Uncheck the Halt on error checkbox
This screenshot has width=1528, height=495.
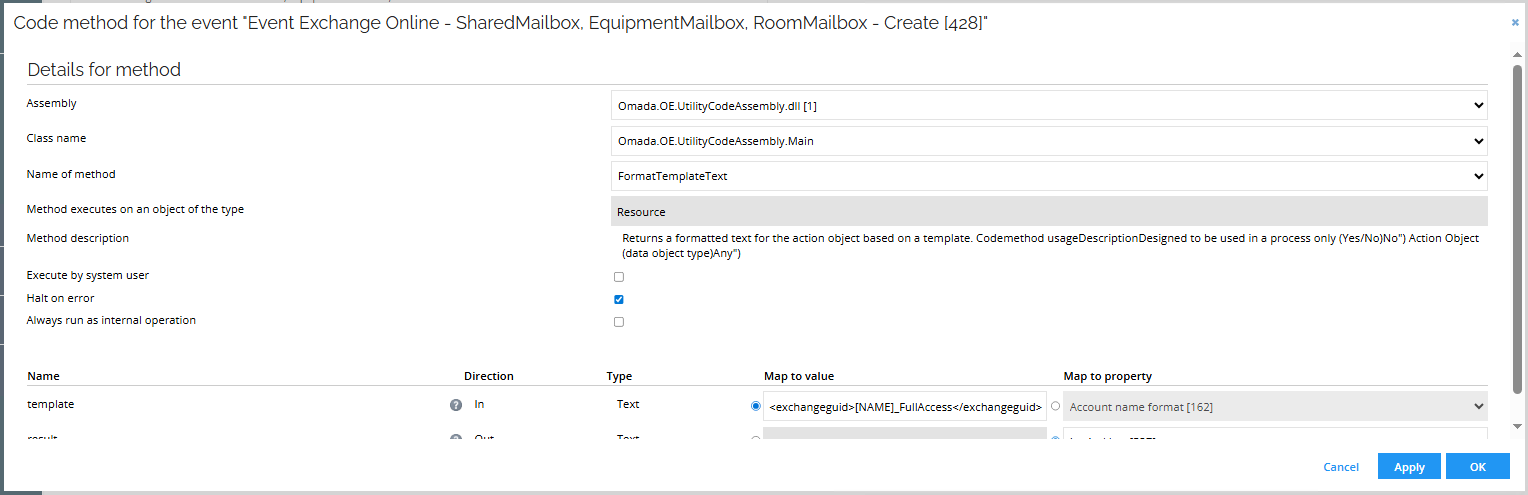(619, 299)
